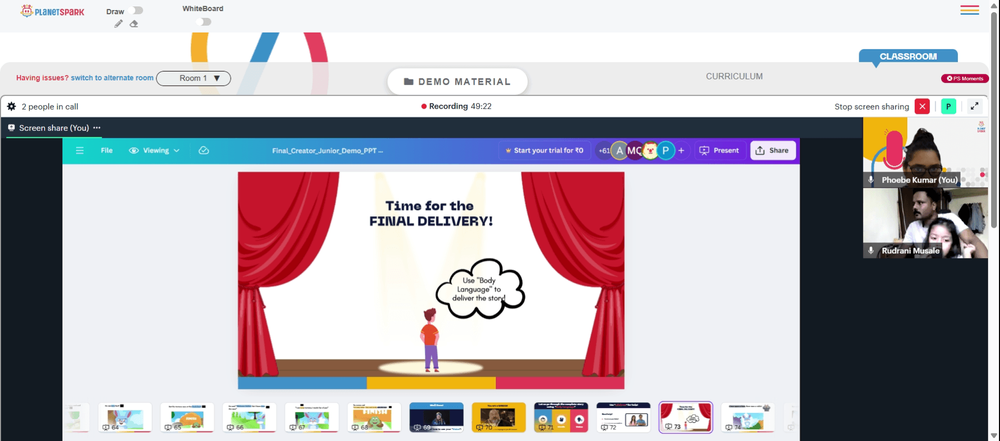Click the Body Language thought bubble

point(480,288)
